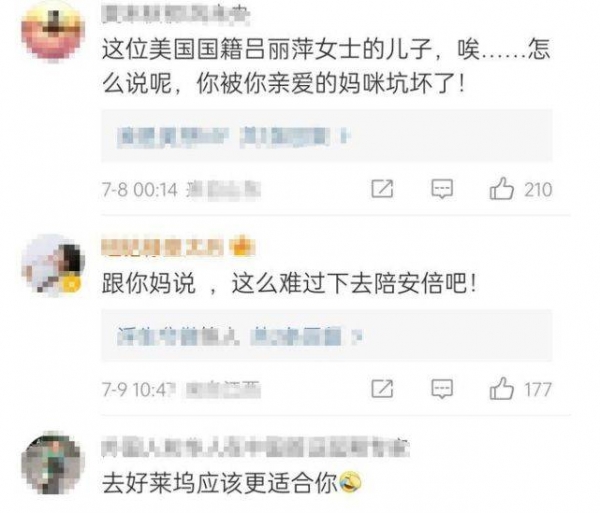Expand blurred replies under 吕丽萍 comment

pyautogui.click(x=326, y=136)
